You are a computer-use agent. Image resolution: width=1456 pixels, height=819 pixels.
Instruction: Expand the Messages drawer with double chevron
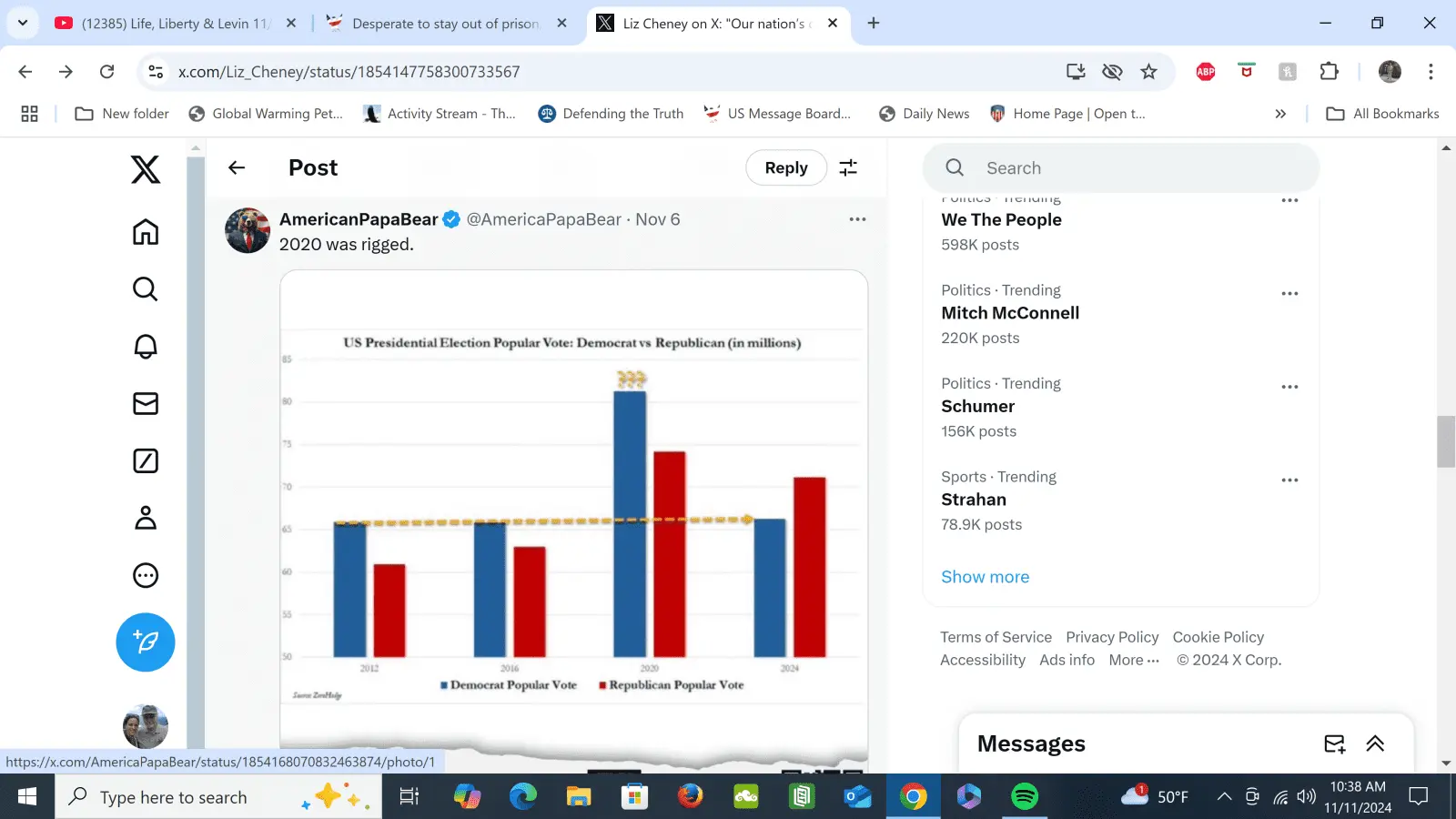coord(1375,743)
